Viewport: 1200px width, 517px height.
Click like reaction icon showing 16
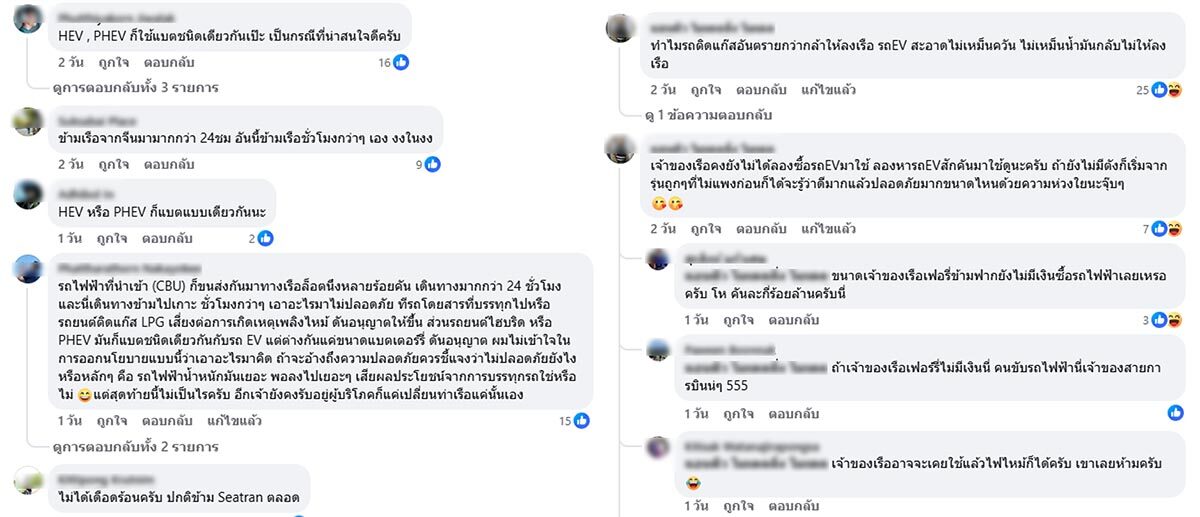(401, 62)
